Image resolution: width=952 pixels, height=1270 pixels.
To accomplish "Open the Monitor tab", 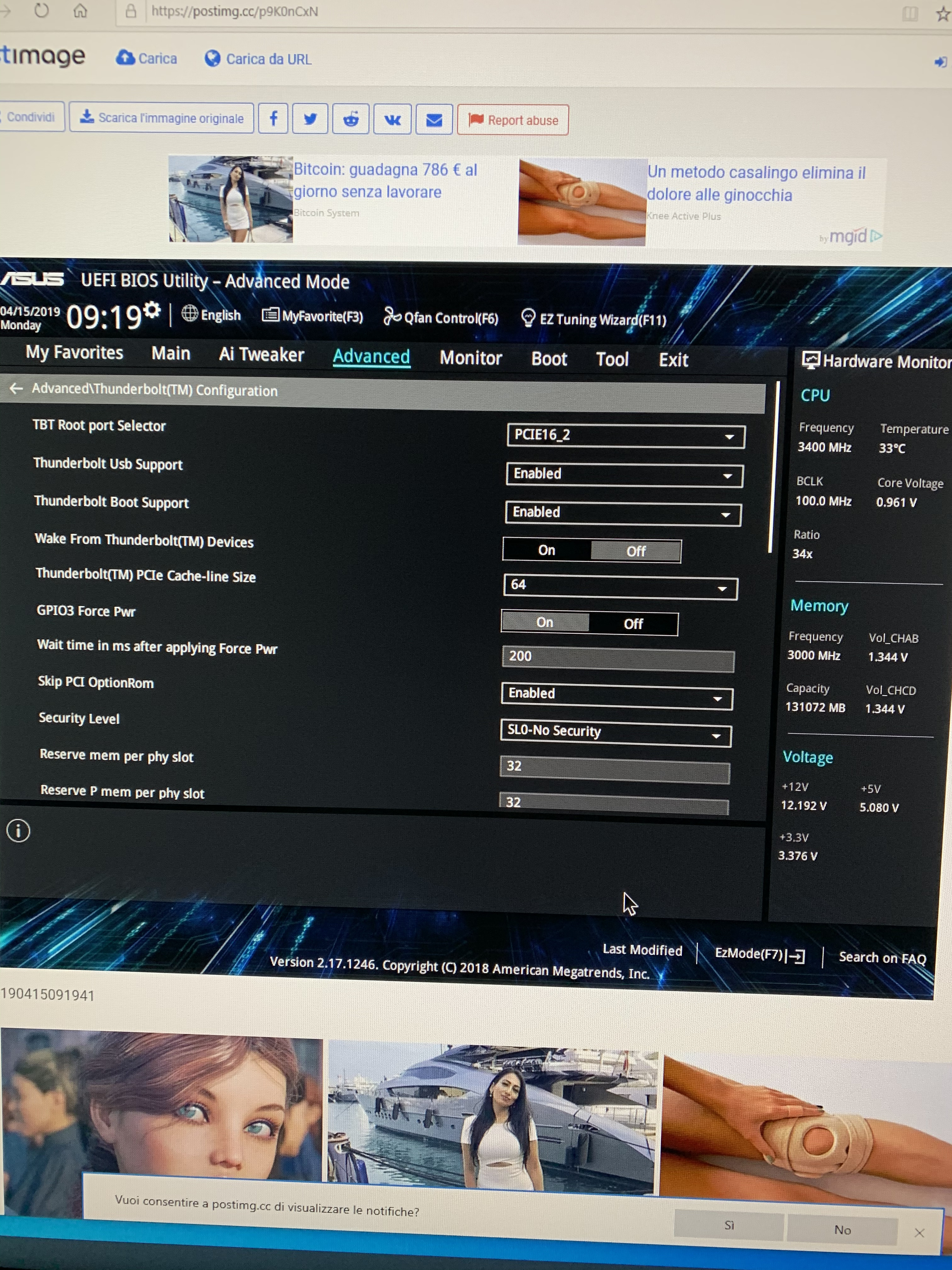I will tap(471, 358).
